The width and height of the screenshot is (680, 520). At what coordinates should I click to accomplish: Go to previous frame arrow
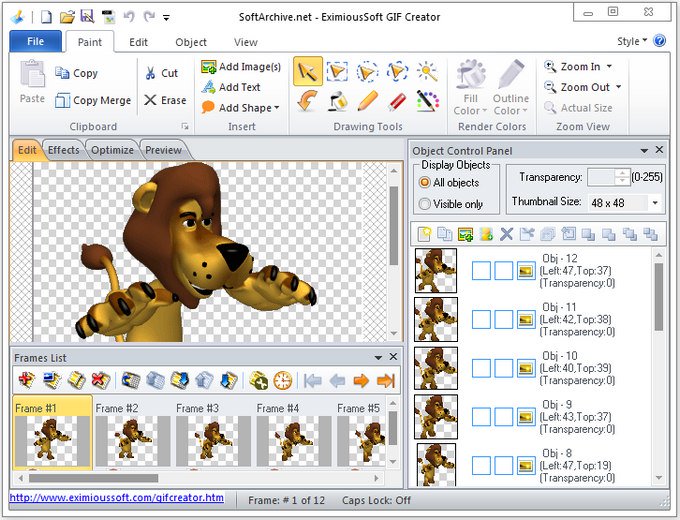[337, 381]
